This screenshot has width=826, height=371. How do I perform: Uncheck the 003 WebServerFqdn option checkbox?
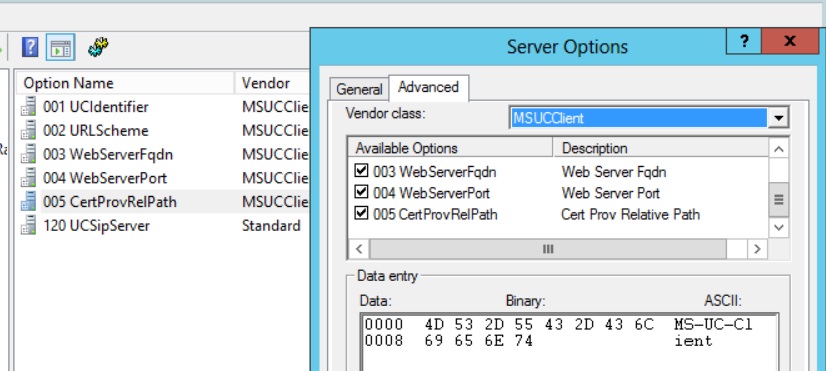(361, 171)
